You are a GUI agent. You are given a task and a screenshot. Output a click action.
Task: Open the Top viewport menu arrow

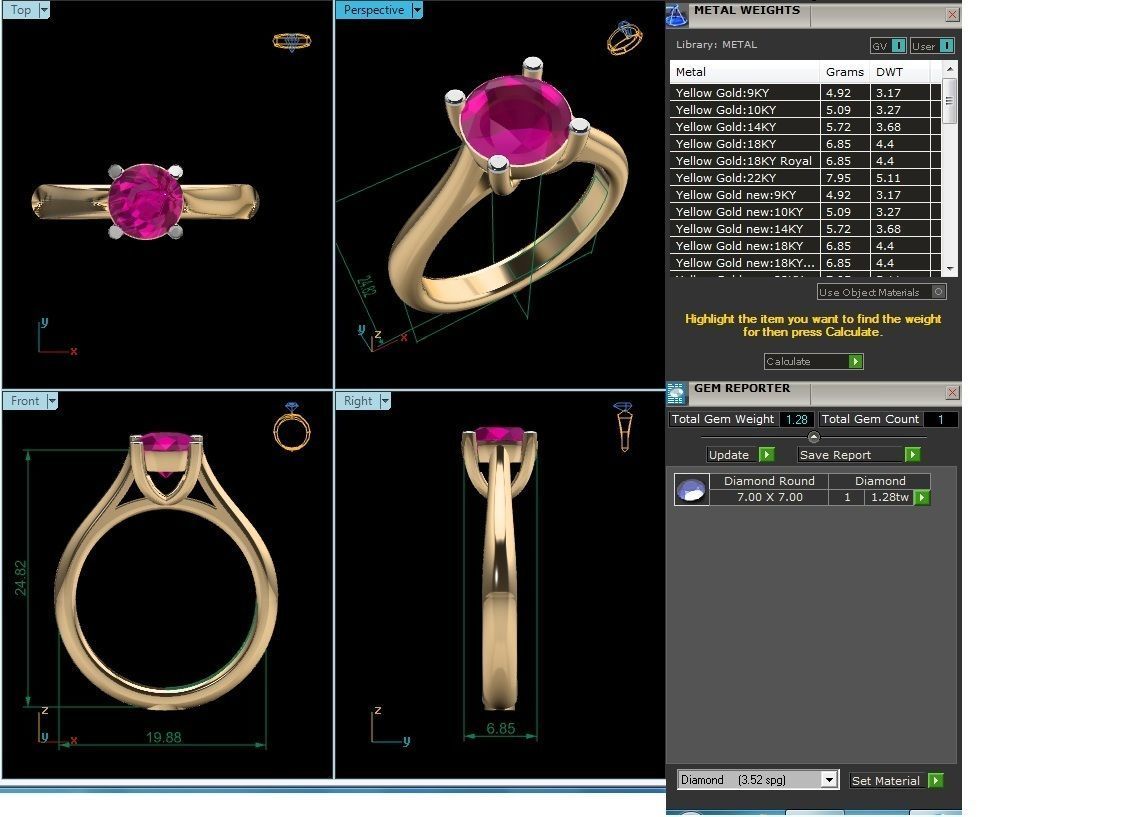44,10
